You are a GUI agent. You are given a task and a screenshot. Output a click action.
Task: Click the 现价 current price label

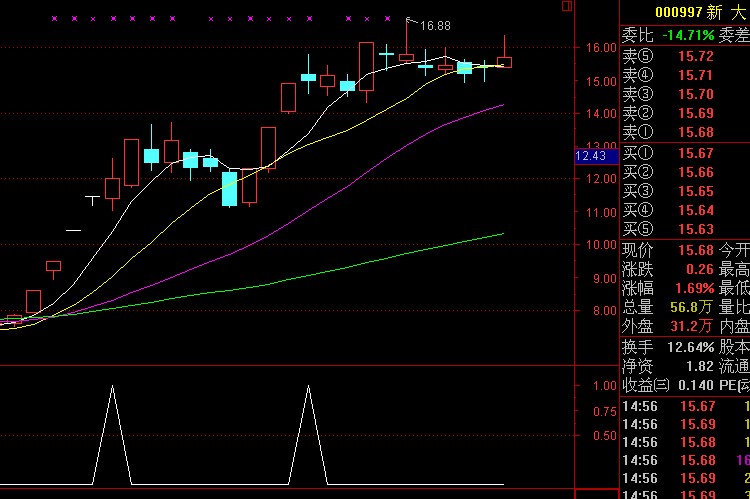638,250
